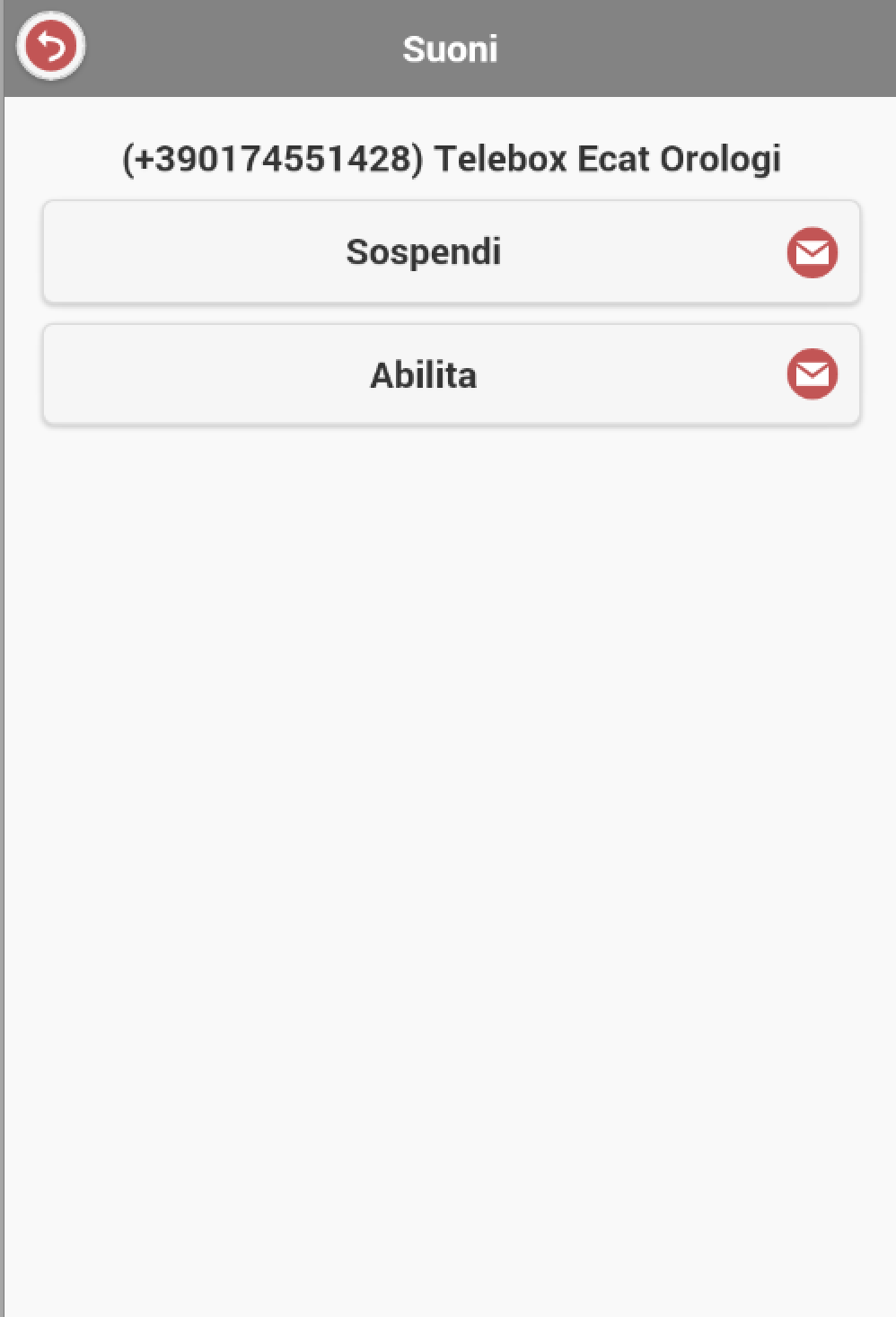This screenshot has width=896, height=1317.
Task: Tap the red back arrow icon
Action: click(51, 46)
